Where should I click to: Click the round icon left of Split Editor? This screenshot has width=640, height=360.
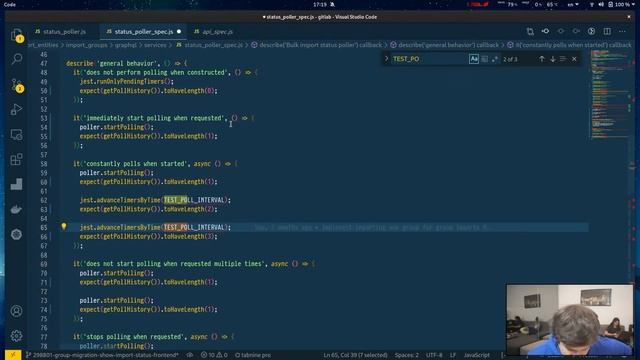tap(591, 31)
